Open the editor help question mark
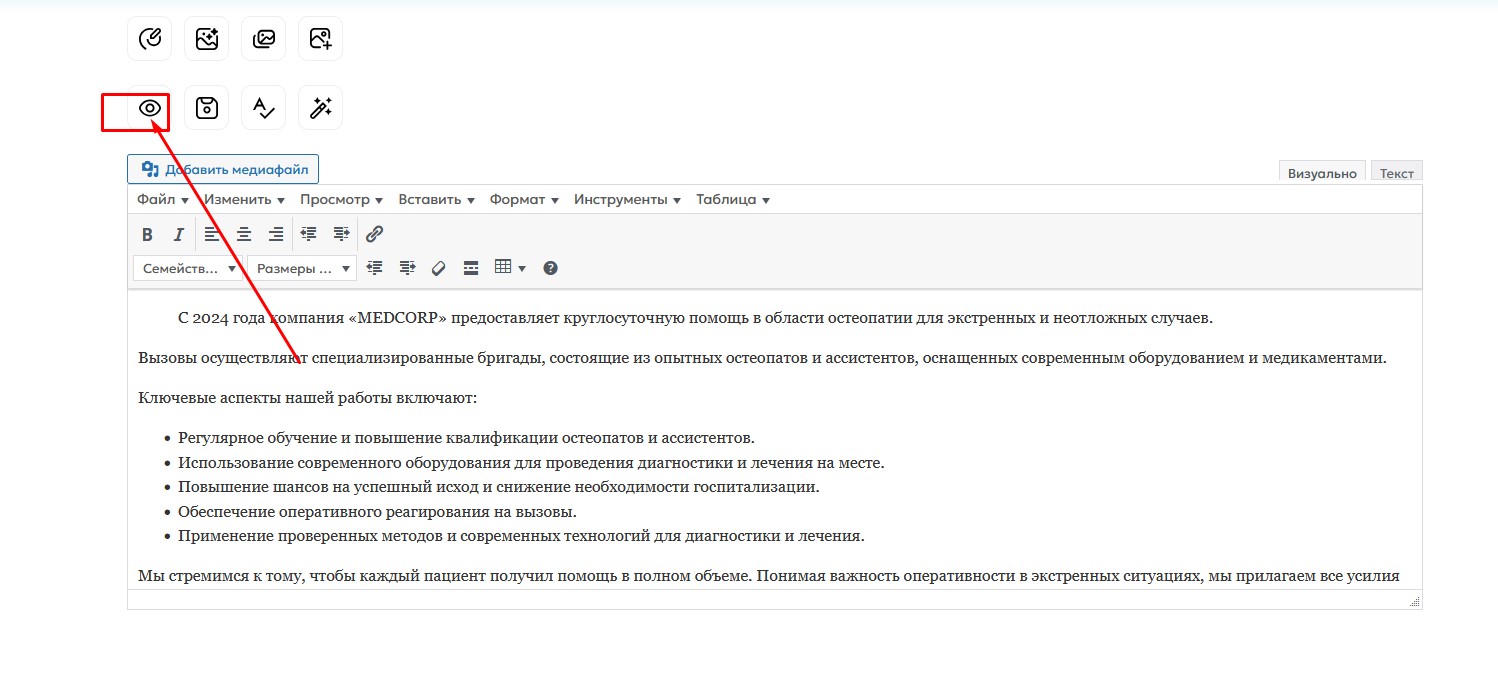Viewport: 1498px width, 694px height. tap(550, 268)
